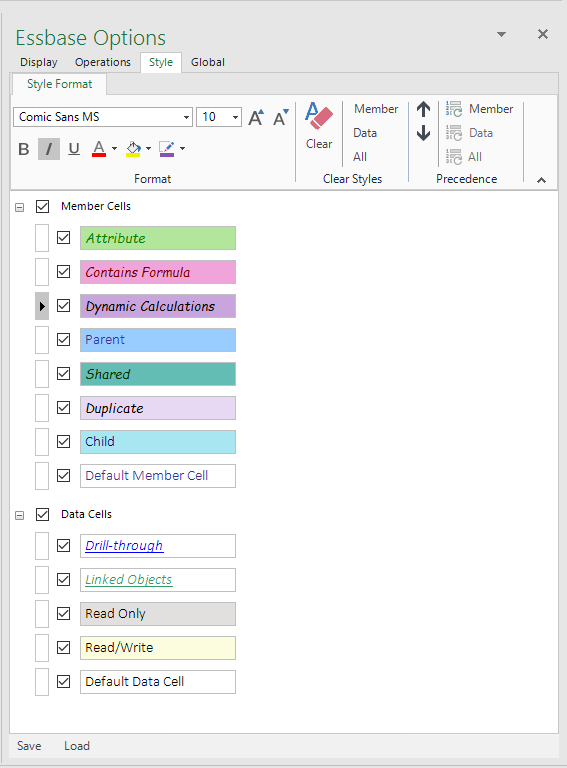Open border color dropdown arrow

(x=182, y=148)
